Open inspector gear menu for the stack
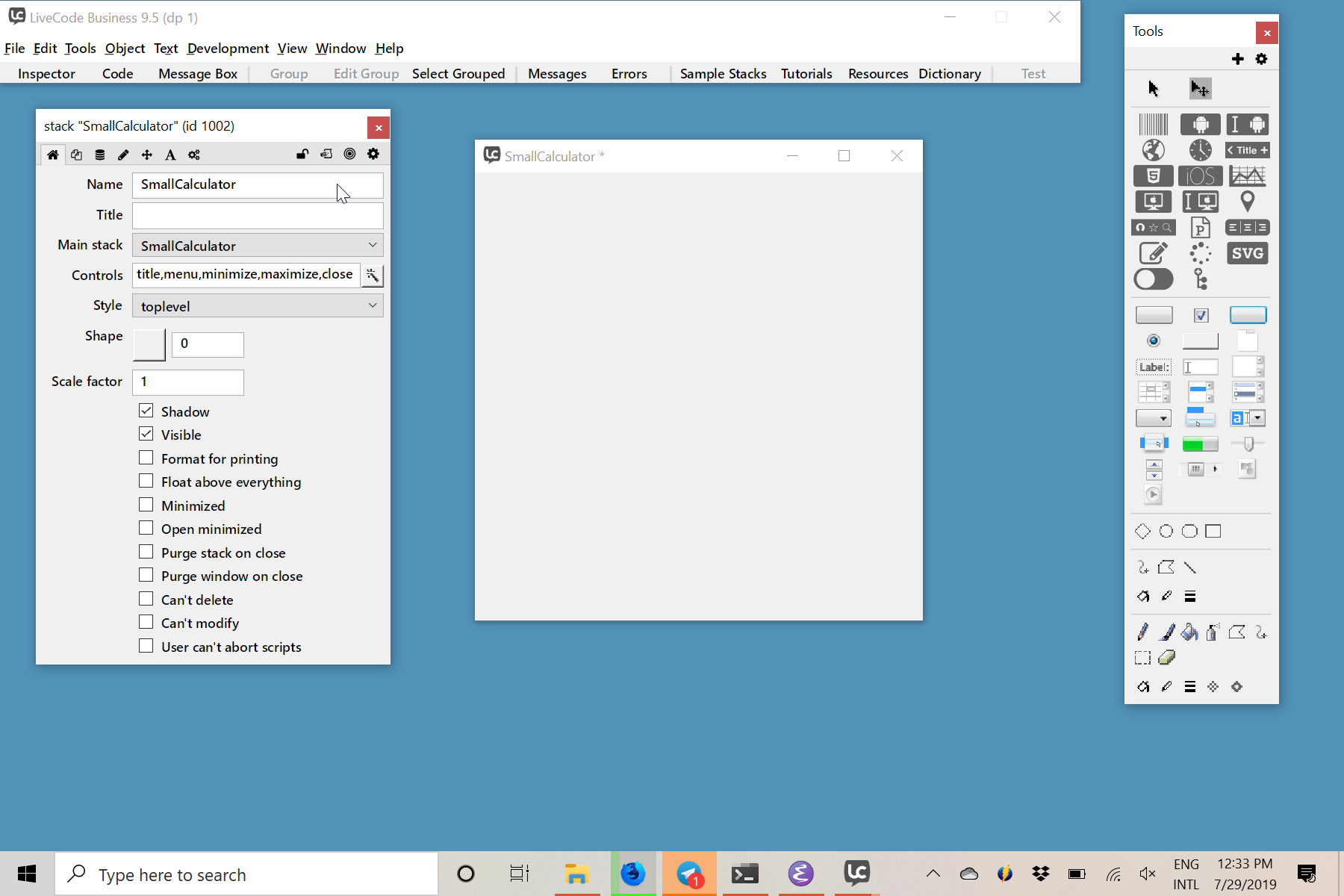 [373, 154]
